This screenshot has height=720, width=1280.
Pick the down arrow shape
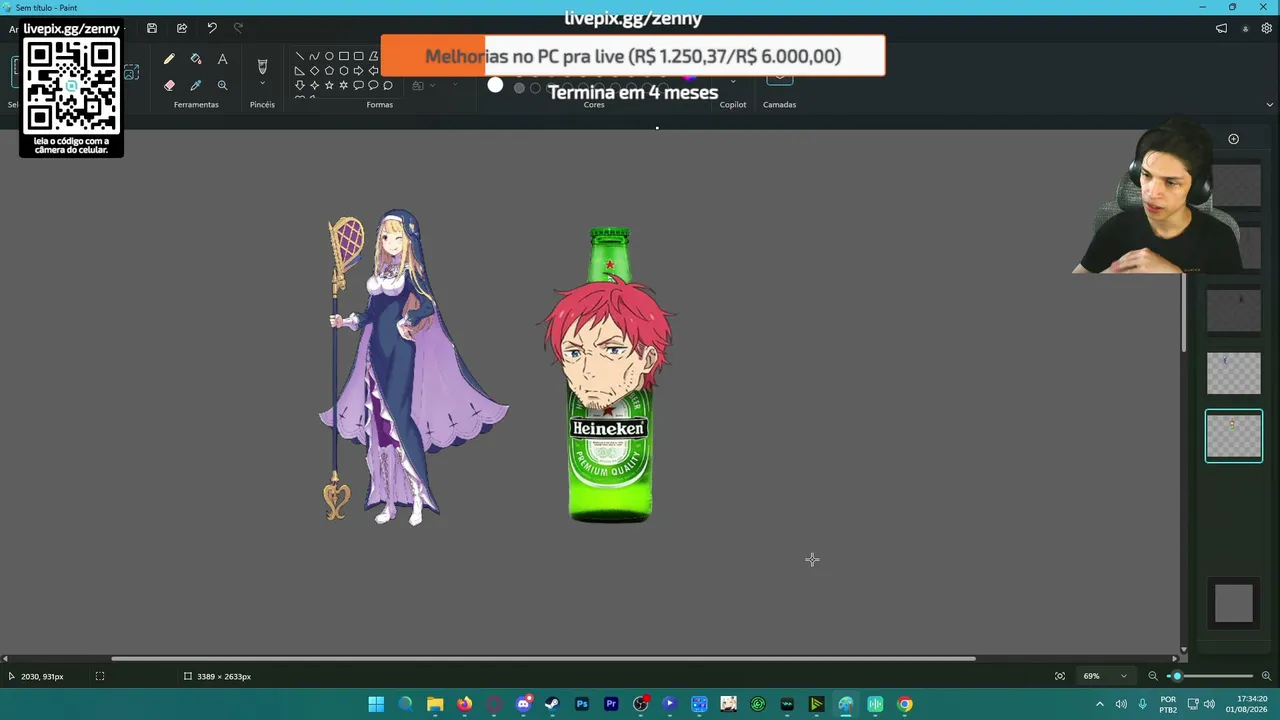[x=300, y=85]
